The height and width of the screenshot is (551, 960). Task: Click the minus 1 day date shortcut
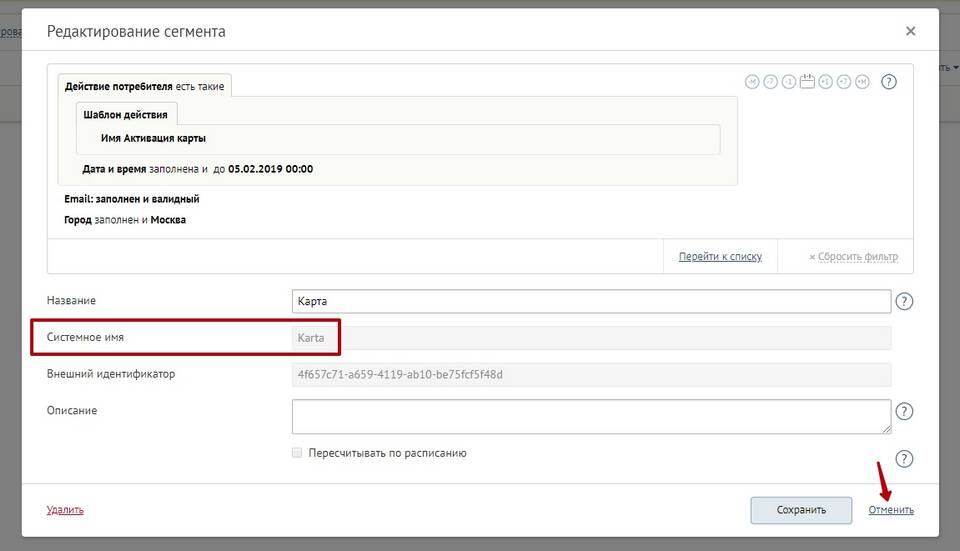[x=789, y=82]
